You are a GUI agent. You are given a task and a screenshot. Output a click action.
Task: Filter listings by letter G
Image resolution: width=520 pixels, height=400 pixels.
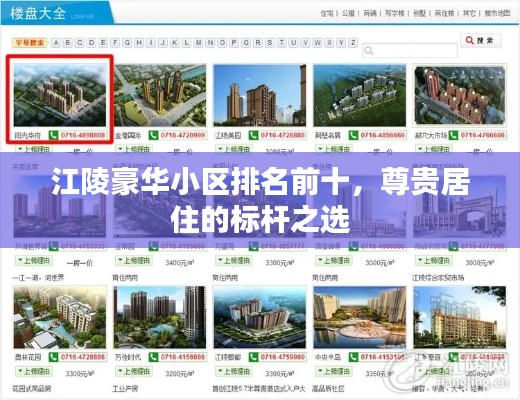(127, 43)
